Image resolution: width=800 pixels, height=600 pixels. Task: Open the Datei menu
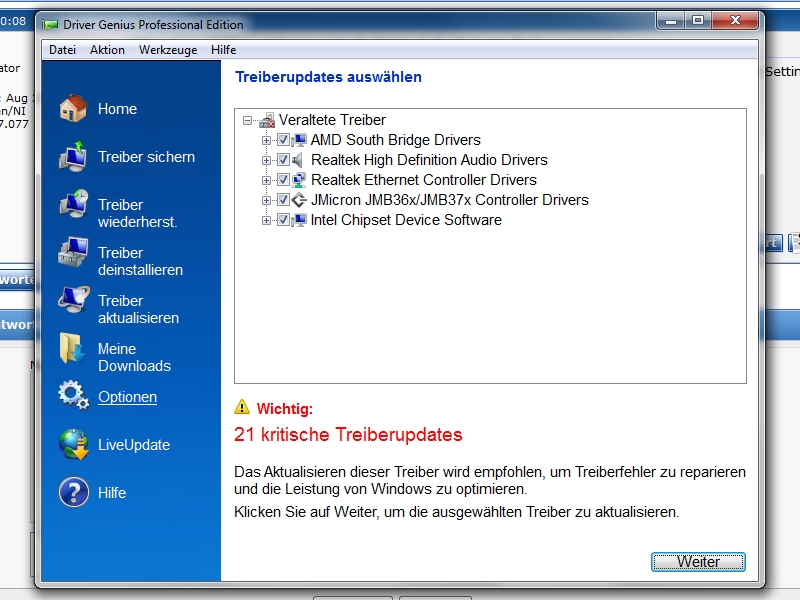point(62,49)
